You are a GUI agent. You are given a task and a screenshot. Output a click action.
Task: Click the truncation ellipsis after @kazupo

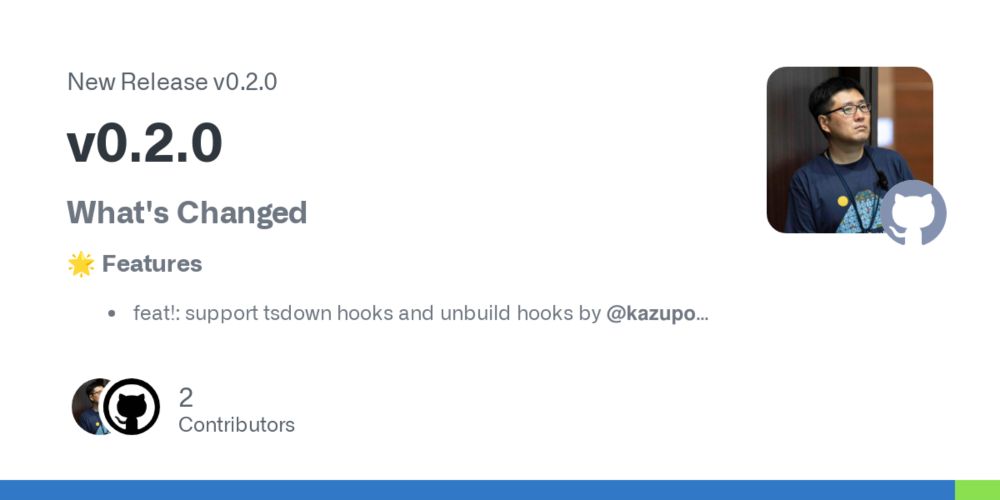pyautogui.click(x=703, y=314)
